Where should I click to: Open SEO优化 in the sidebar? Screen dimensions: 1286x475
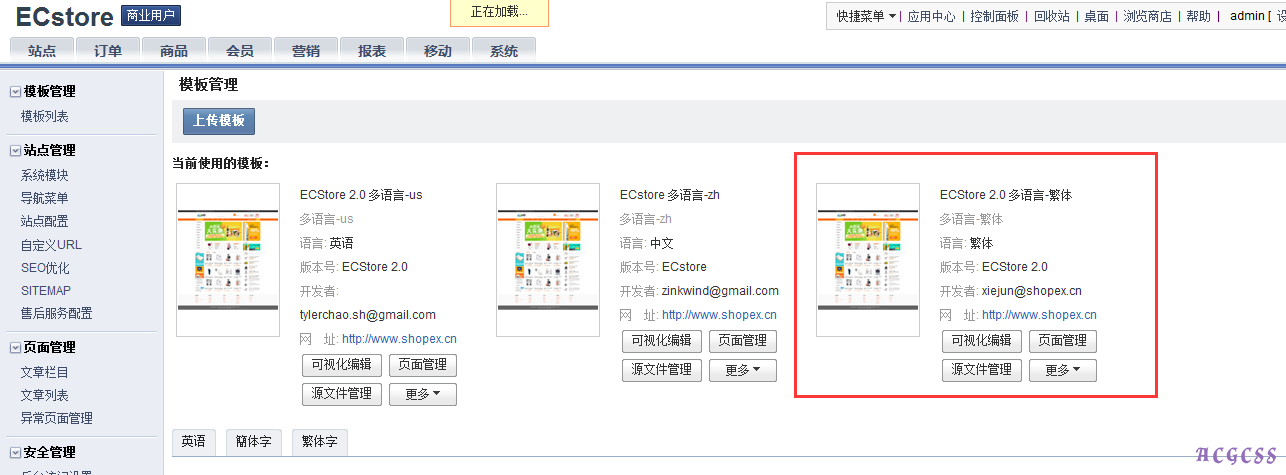click(x=45, y=267)
